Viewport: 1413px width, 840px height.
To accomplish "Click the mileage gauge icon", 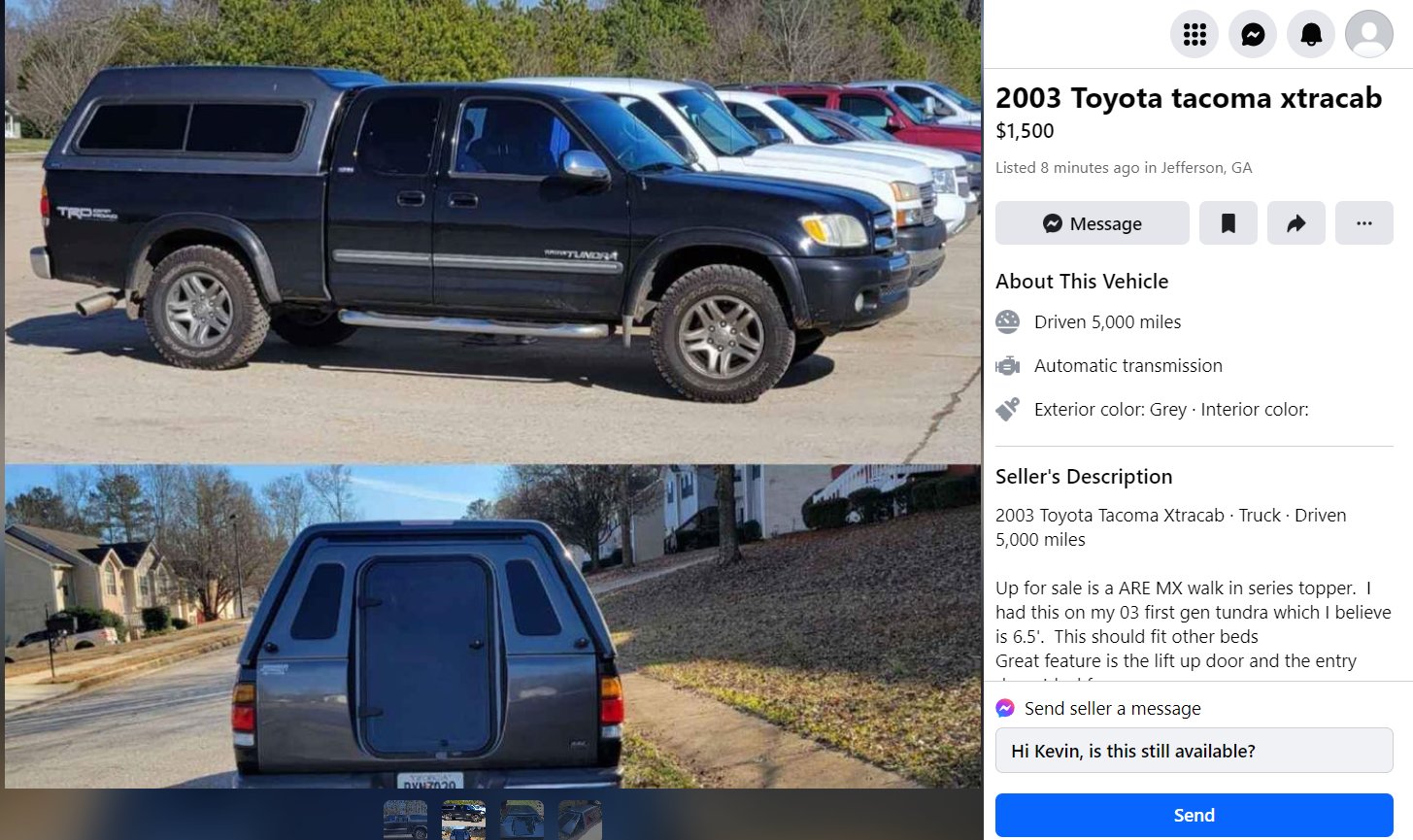I will 1008,321.
